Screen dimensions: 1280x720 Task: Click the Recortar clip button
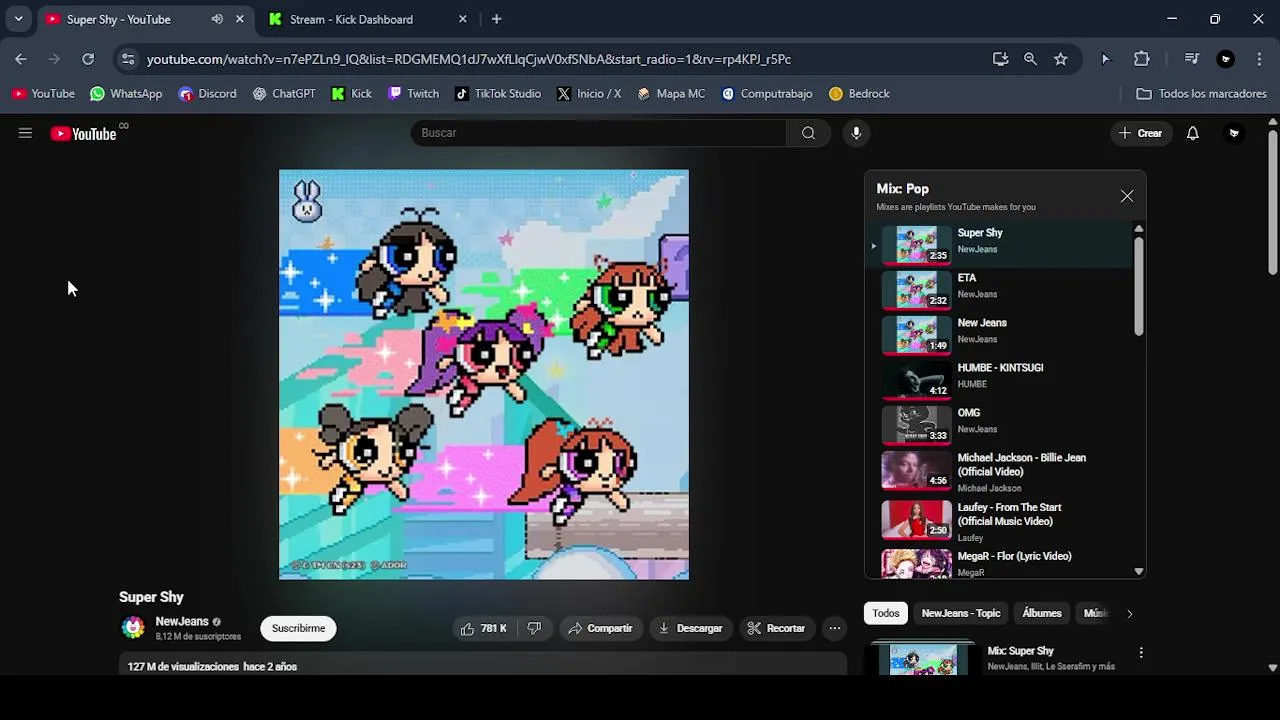pos(777,628)
